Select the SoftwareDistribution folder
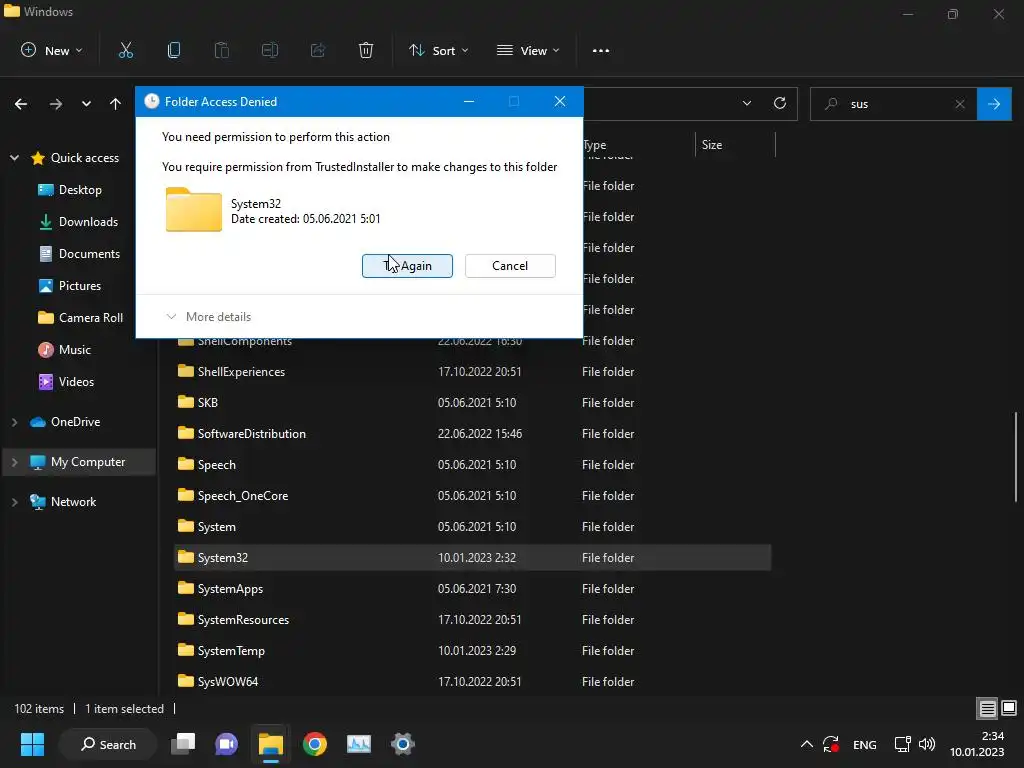Screen dimensions: 1024x768 473,434
